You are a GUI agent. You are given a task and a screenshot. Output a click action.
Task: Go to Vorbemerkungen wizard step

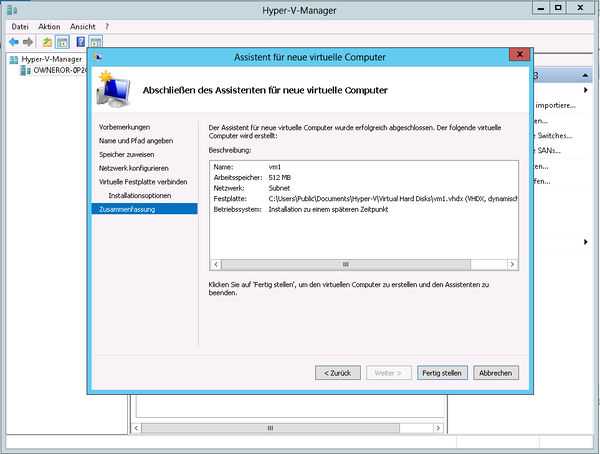[124, 127]
